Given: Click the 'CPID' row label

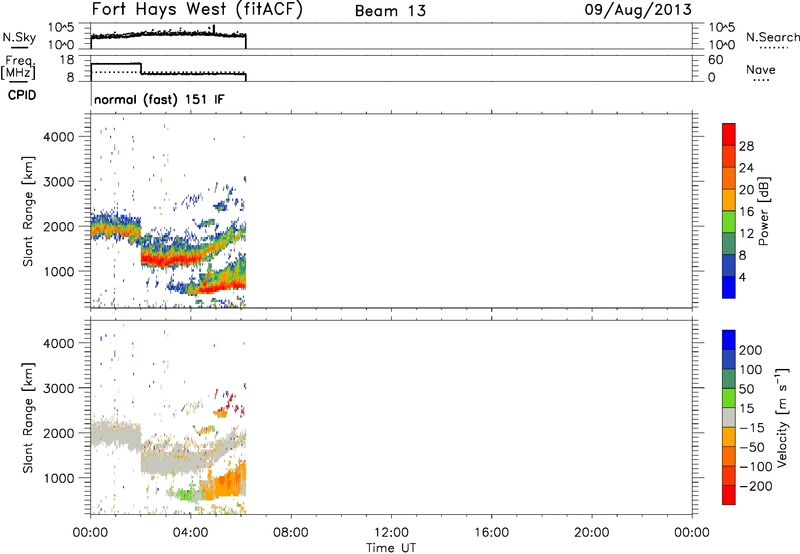Looking at the screenshot, I should tap(21, 95).
